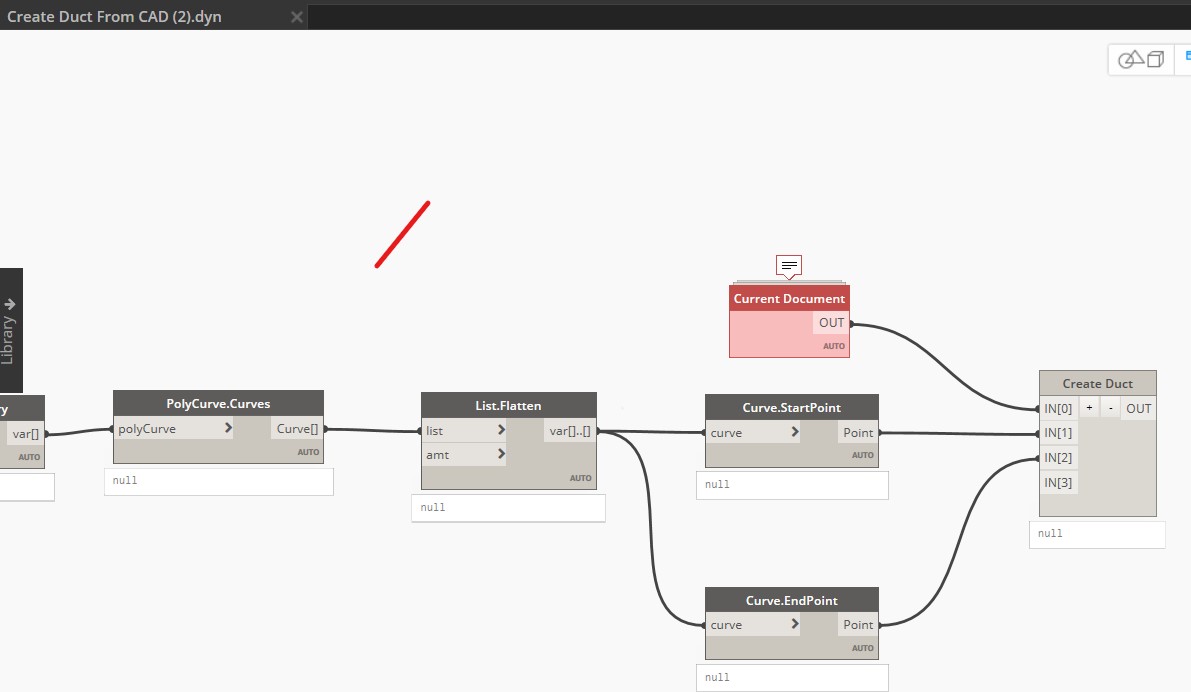Select the PolyCurve.Curves node title
This screenshot has height=692, width=1191.
point(218,403)
